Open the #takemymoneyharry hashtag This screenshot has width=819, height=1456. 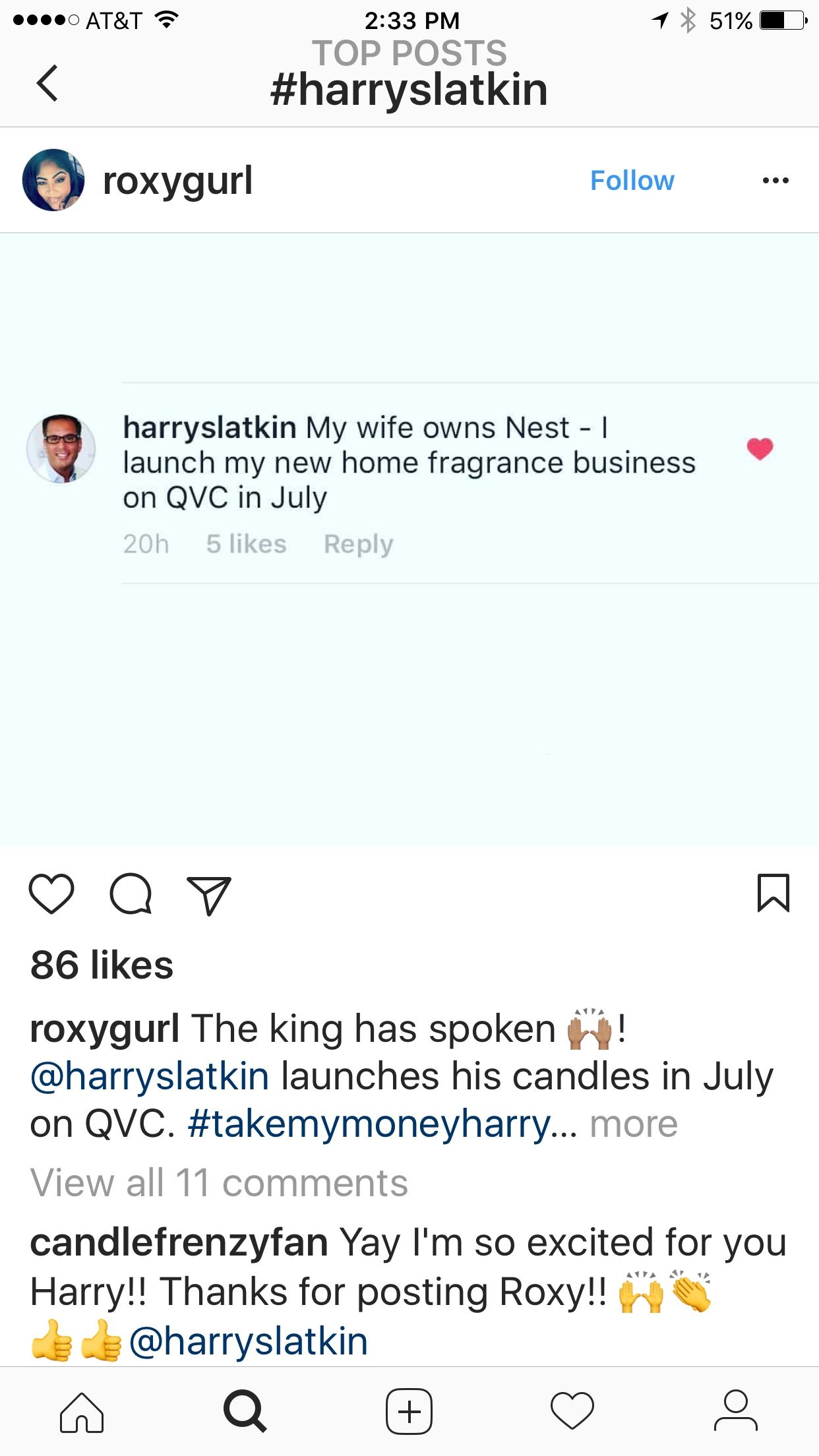(x=369, y=1124)
